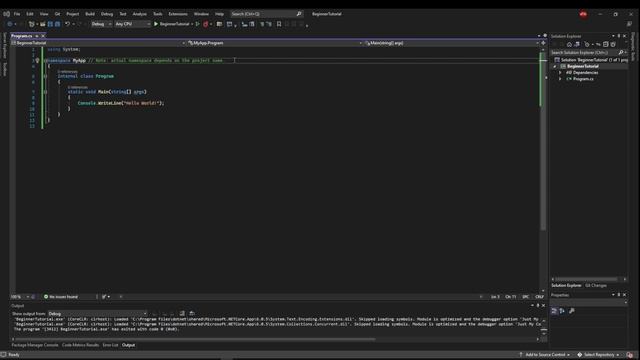Click the Comment selected lines icon
The width and height of the screenshot is (640, 360).
click(262, 24)
